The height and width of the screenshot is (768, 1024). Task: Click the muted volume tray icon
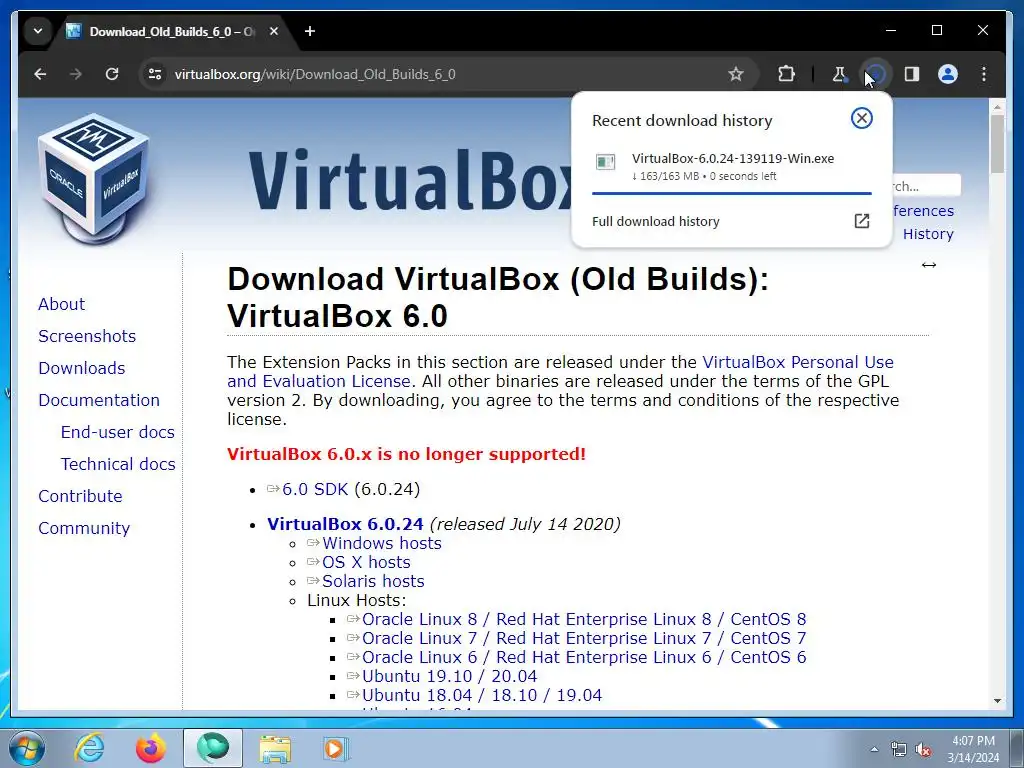923,750
